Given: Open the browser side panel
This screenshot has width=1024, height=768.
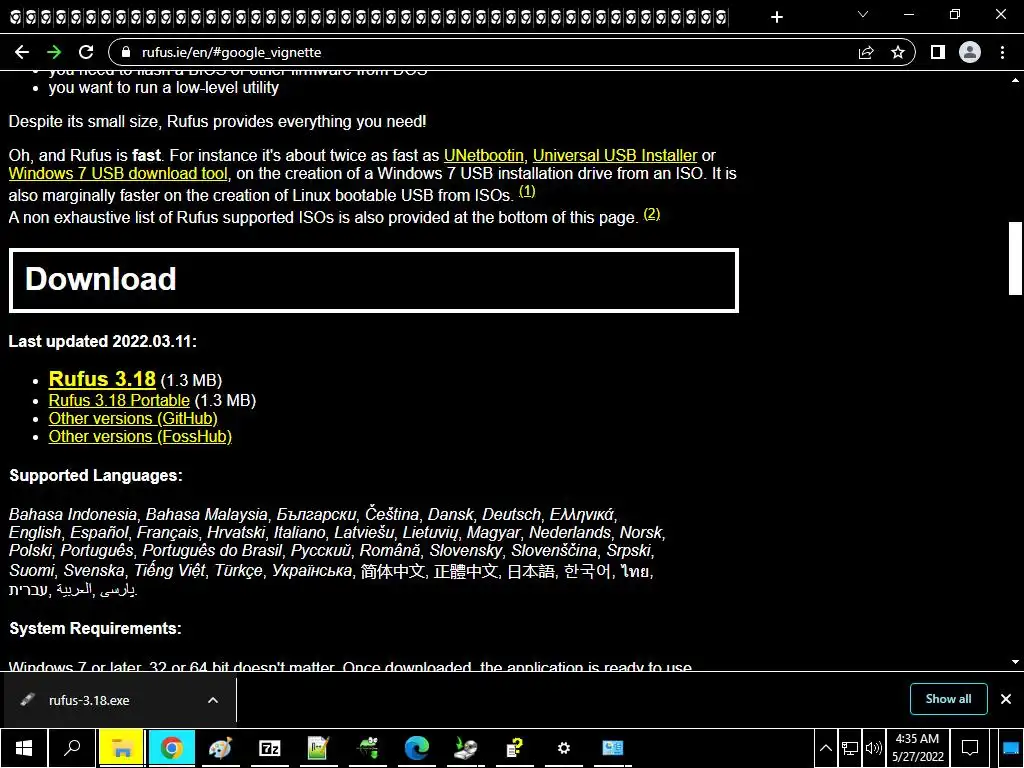Looking at the screenshot, I should click(938, 52).
